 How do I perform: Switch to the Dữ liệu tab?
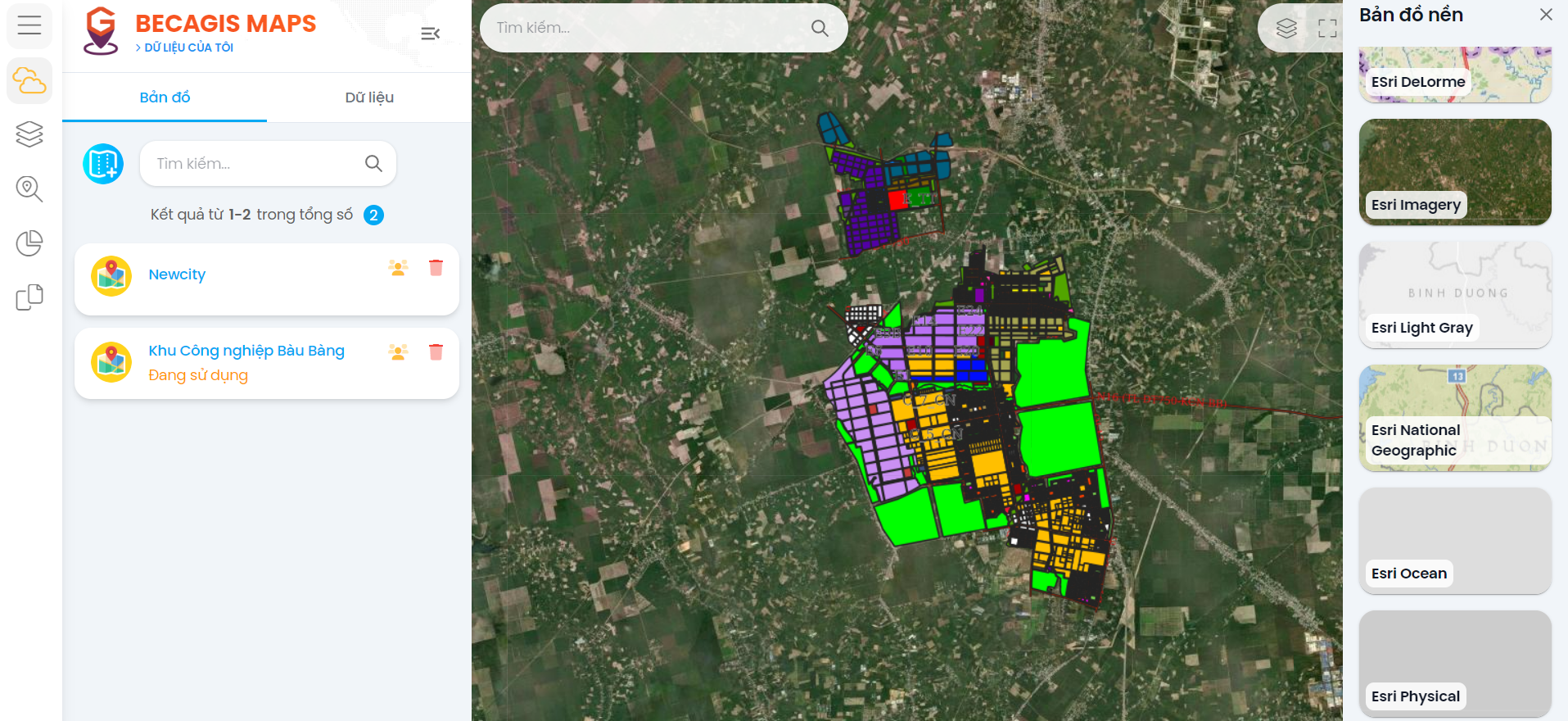click(x=369, y=97)
